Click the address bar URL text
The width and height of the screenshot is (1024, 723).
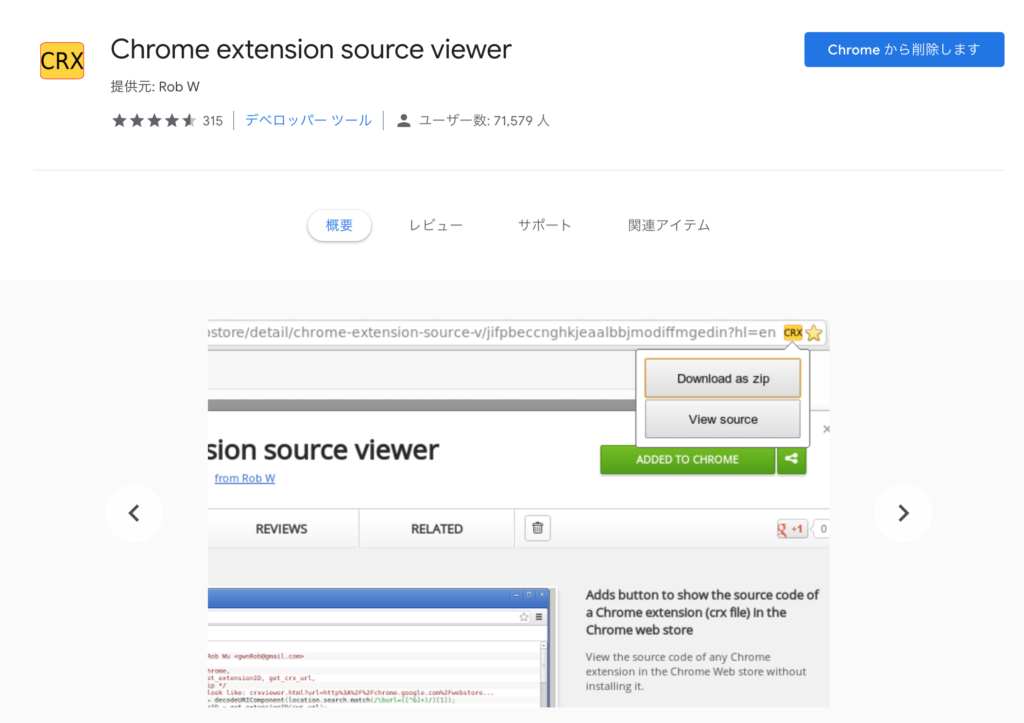tap(492, 332)
